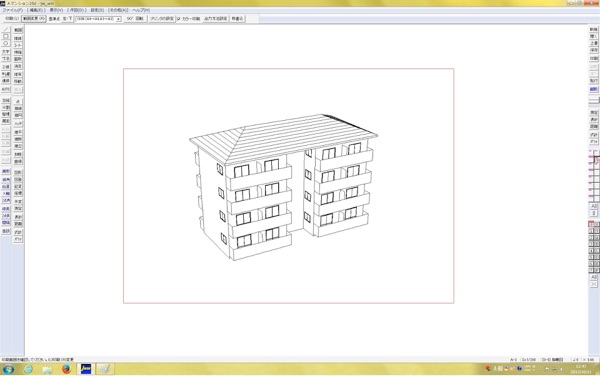Select the 複写 copy tool button
600x376 pixels.
click(18, 74)
